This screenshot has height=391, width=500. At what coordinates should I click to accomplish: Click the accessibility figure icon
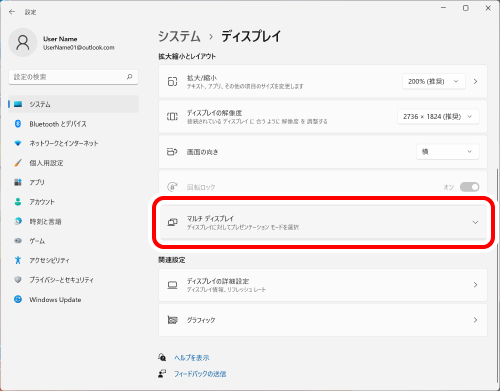click(18, 260)
